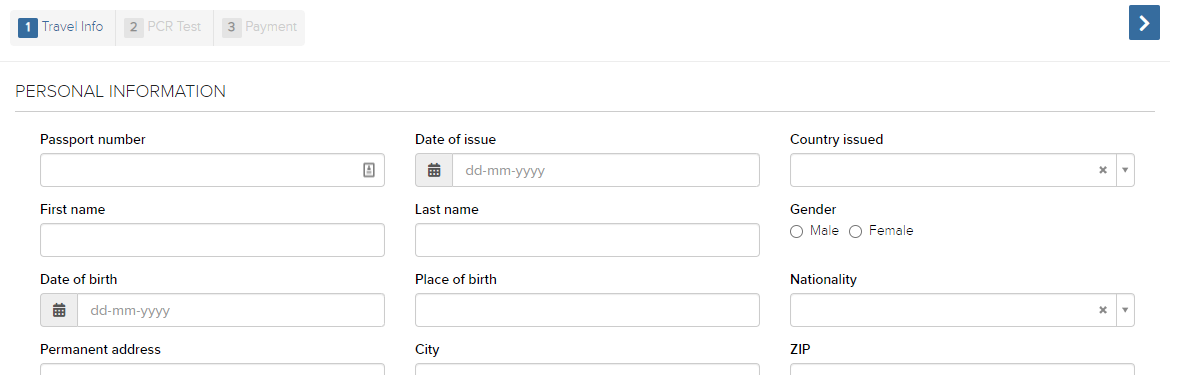
Task: Go to the Travel Info step
Action: tap(62, 28)
